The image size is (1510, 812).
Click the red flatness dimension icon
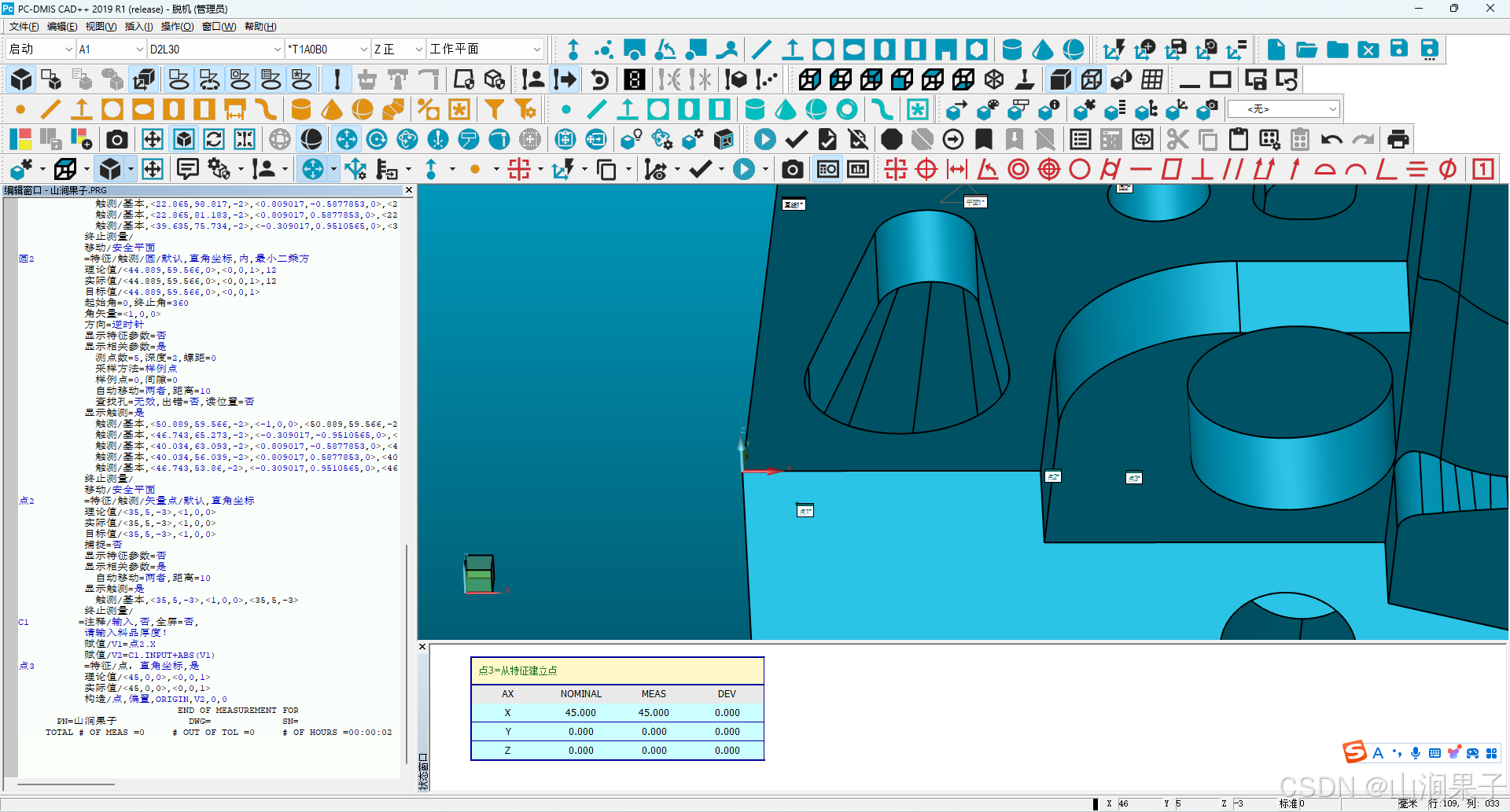(x=1172, y=169)
